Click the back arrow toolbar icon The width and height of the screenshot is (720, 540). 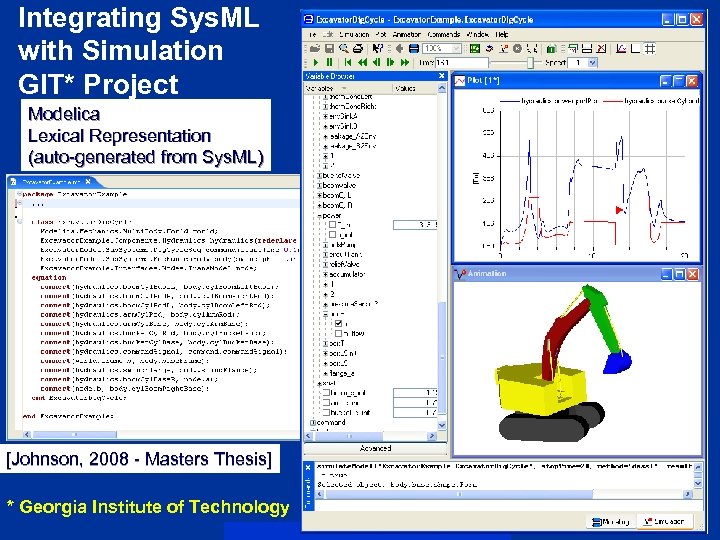[x=399, y=48]
